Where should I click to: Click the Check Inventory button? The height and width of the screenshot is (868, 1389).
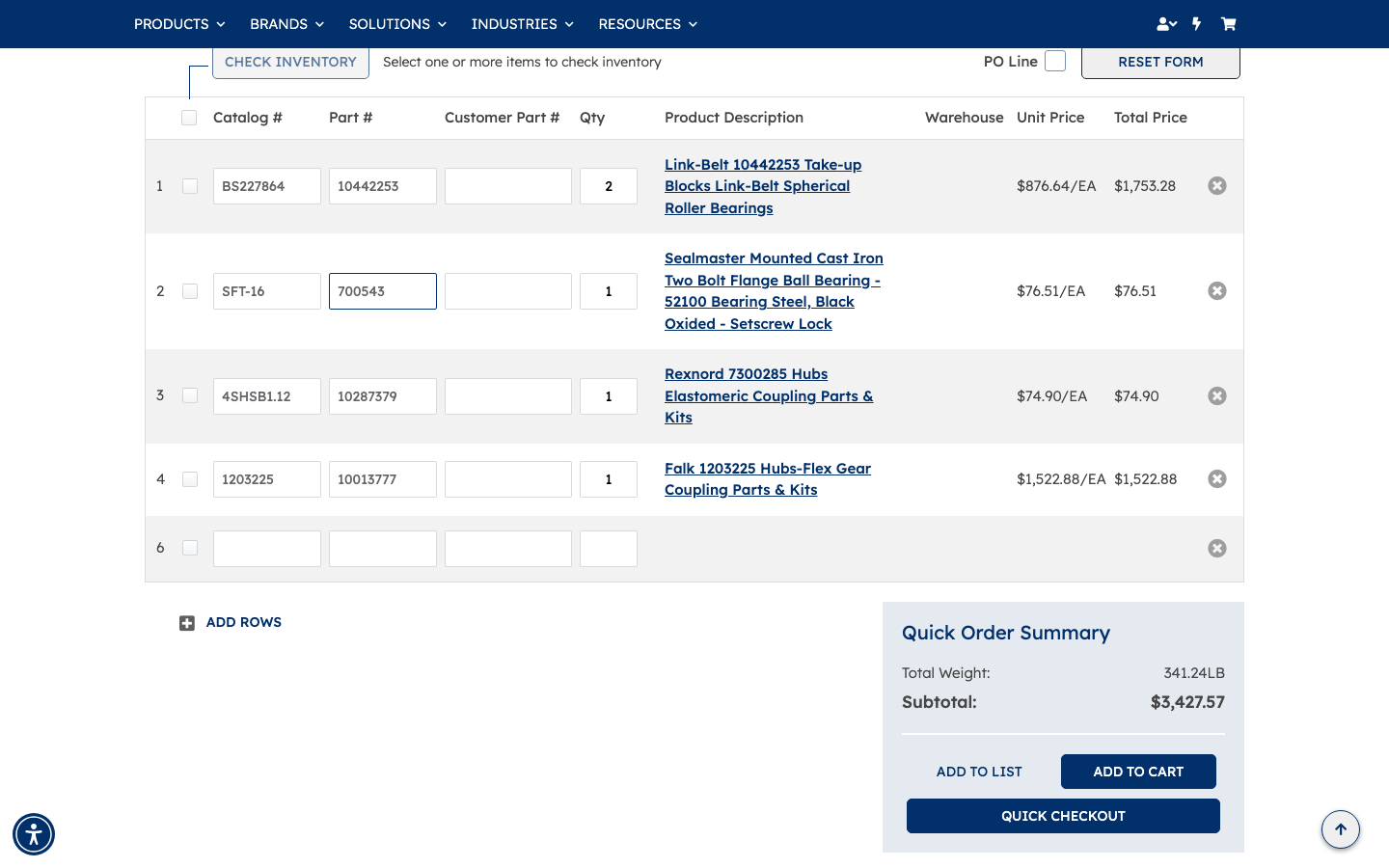[290, 63]
